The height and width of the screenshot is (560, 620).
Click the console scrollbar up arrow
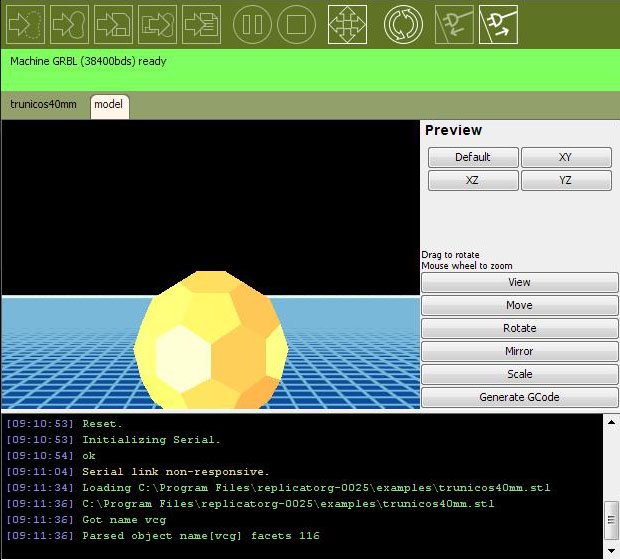tap(611, 421)
